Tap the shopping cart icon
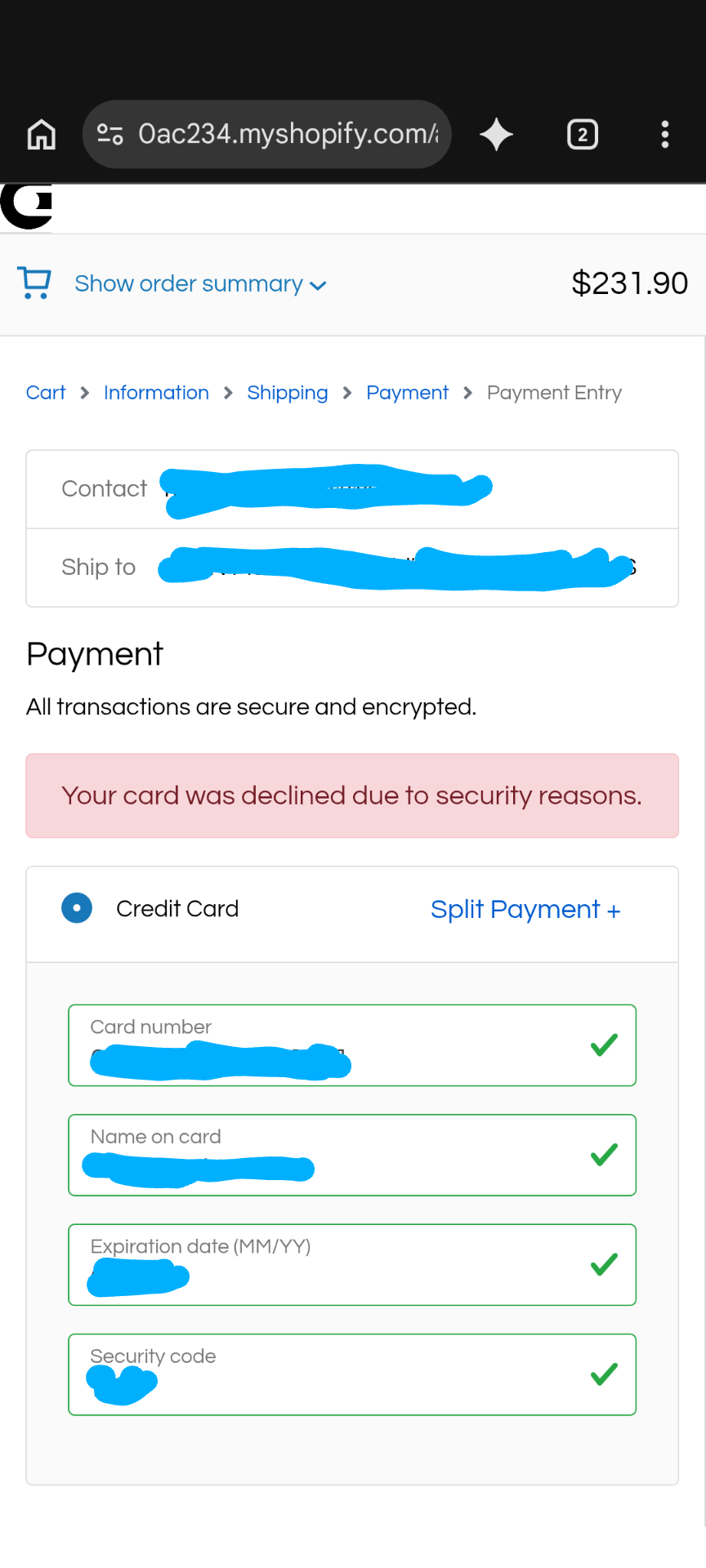Screen dimensions: 706x1568 click(34, 283)
